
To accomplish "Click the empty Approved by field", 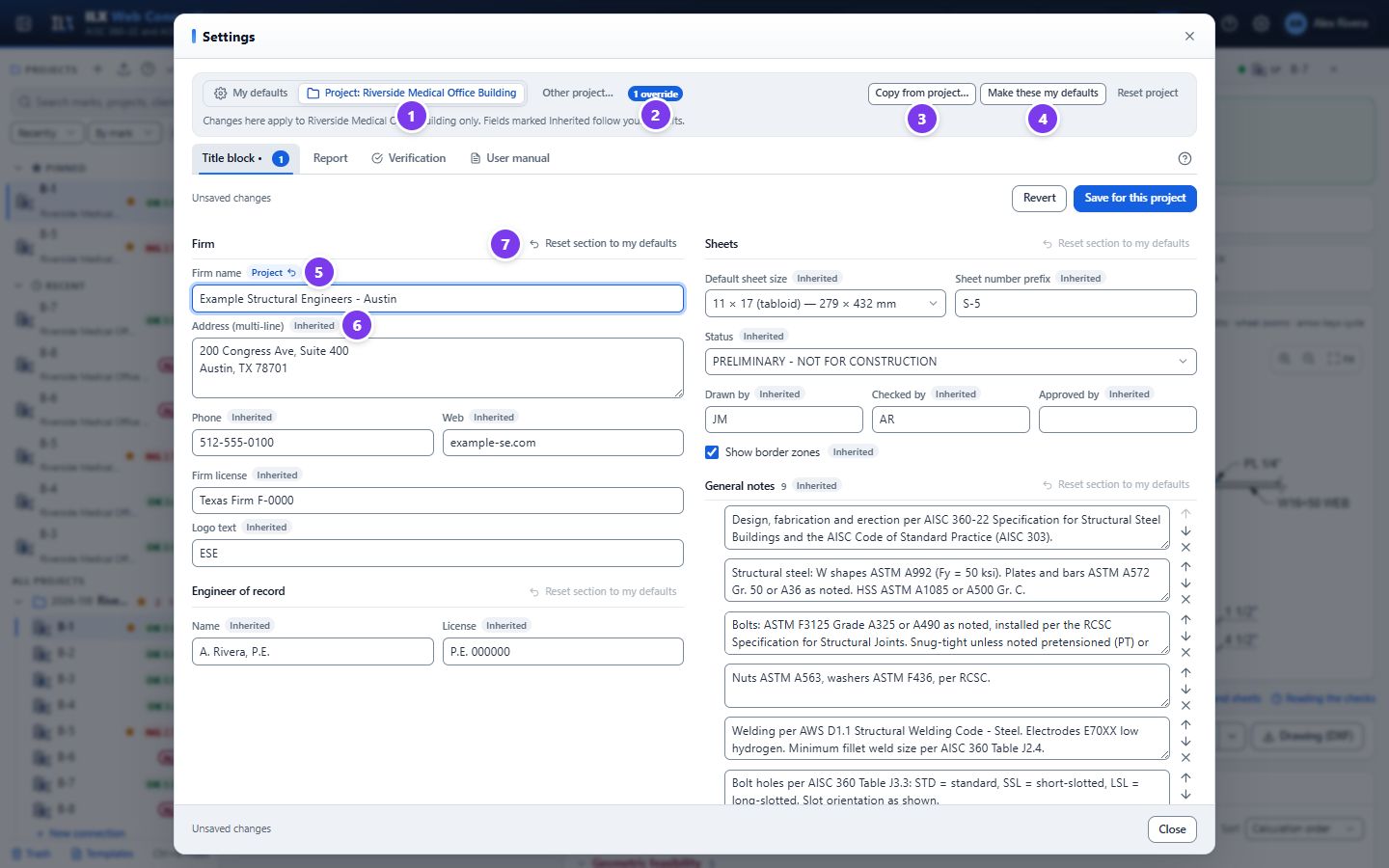I will [x=1118, y=420].
